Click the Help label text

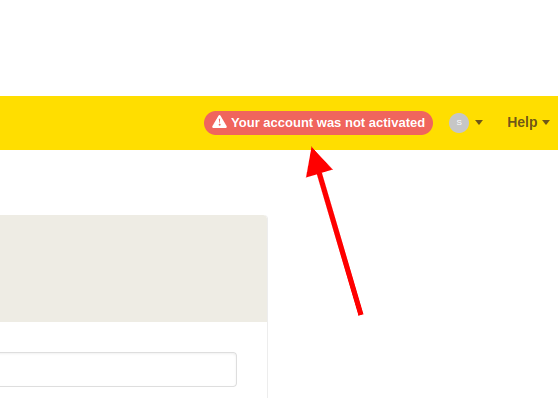pos(522,122)
